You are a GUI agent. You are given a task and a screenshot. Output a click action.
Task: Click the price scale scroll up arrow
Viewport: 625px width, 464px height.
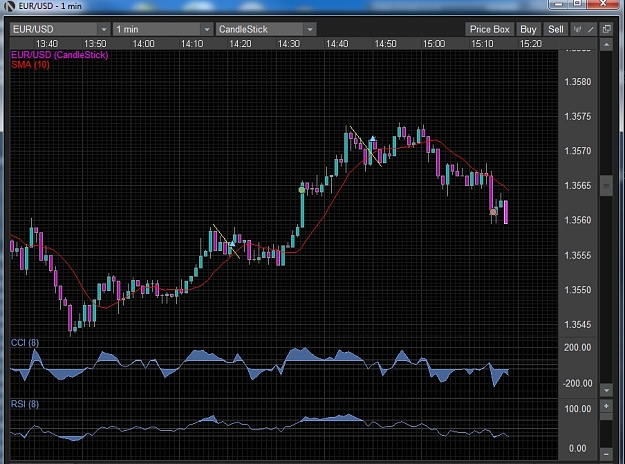pyautogui.click(x=606, y=44)
